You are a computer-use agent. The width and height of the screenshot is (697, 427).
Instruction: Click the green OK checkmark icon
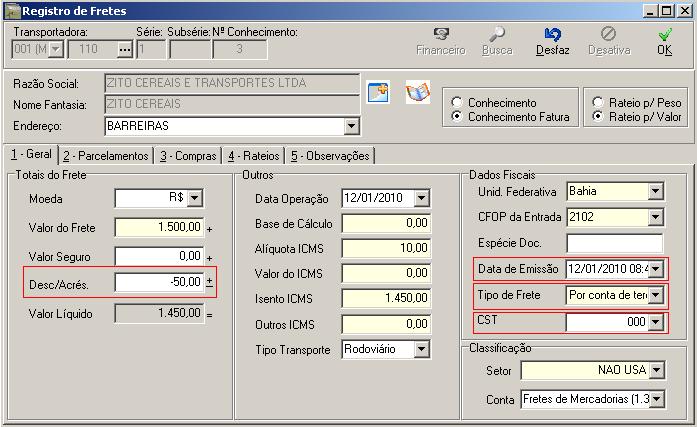click(664, 34)
